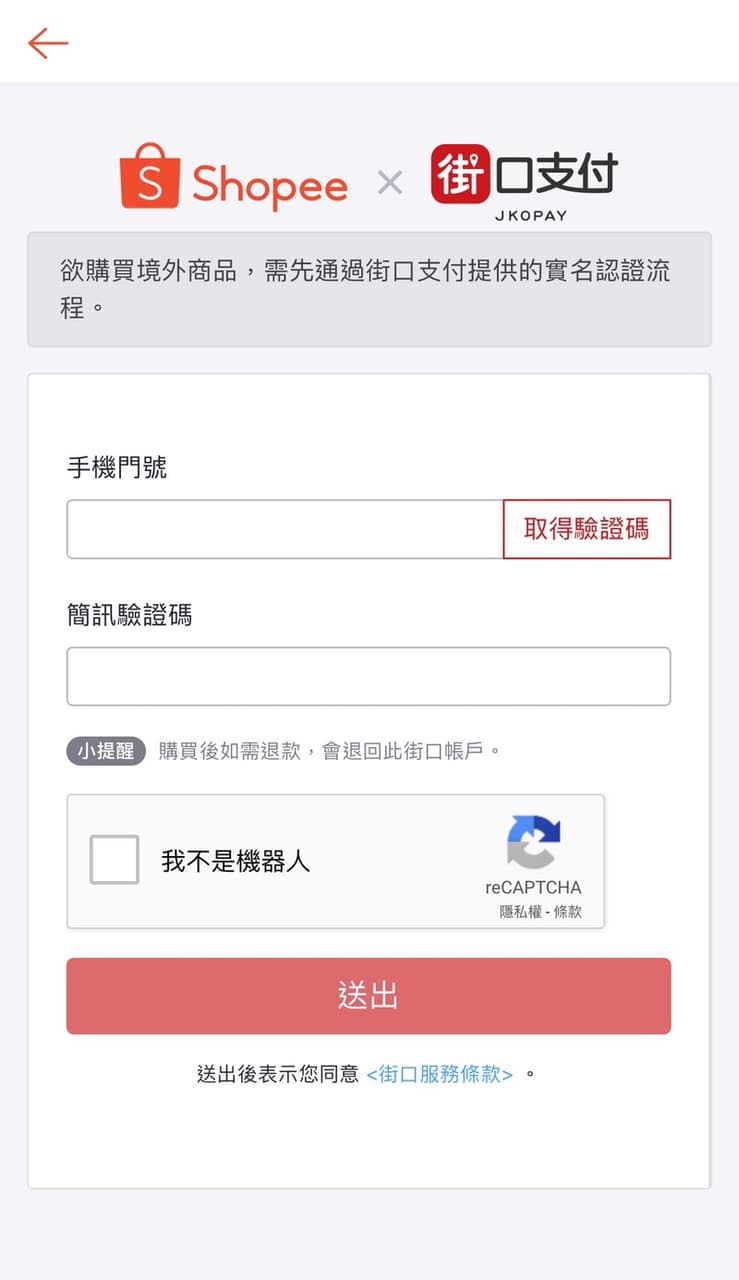The height and width of the screenshot is (1280, 739).
Task: Check the 我不是機器人 checkbox
Action: click(x=114, y=860)
